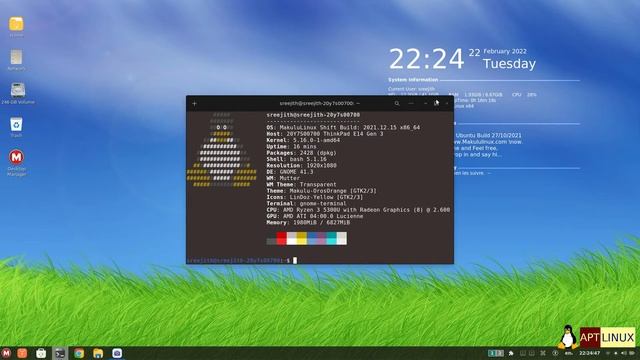640x360 pixels.
Task: Click the circular power tray icon
Action: tap(555, 353)
